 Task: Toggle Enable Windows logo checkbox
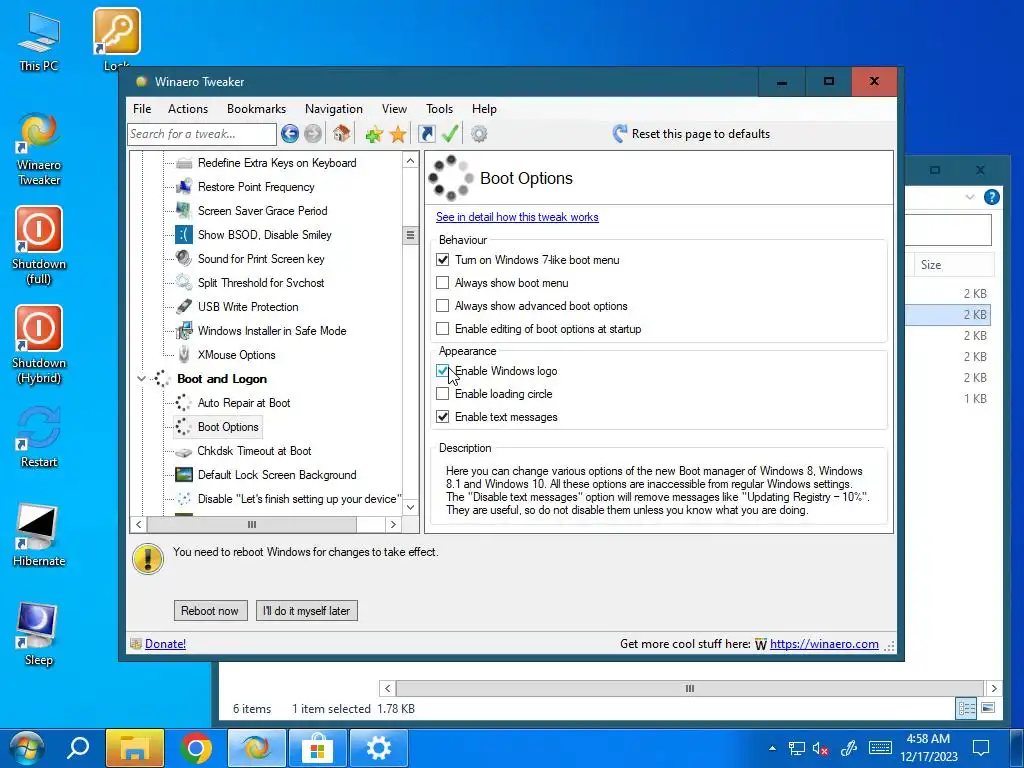tap(443, 371)
